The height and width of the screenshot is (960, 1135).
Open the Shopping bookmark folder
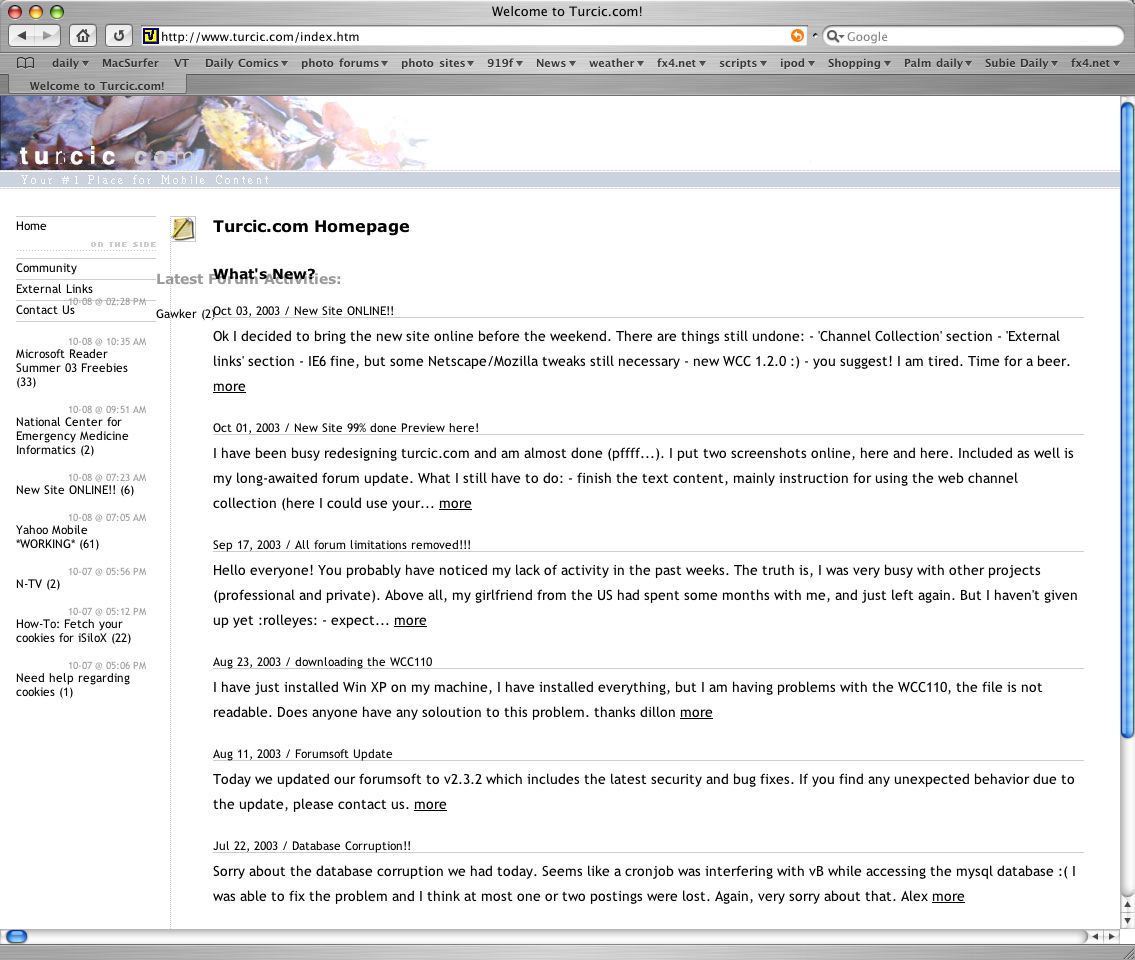pyautogui.click(x=858, y=63)
